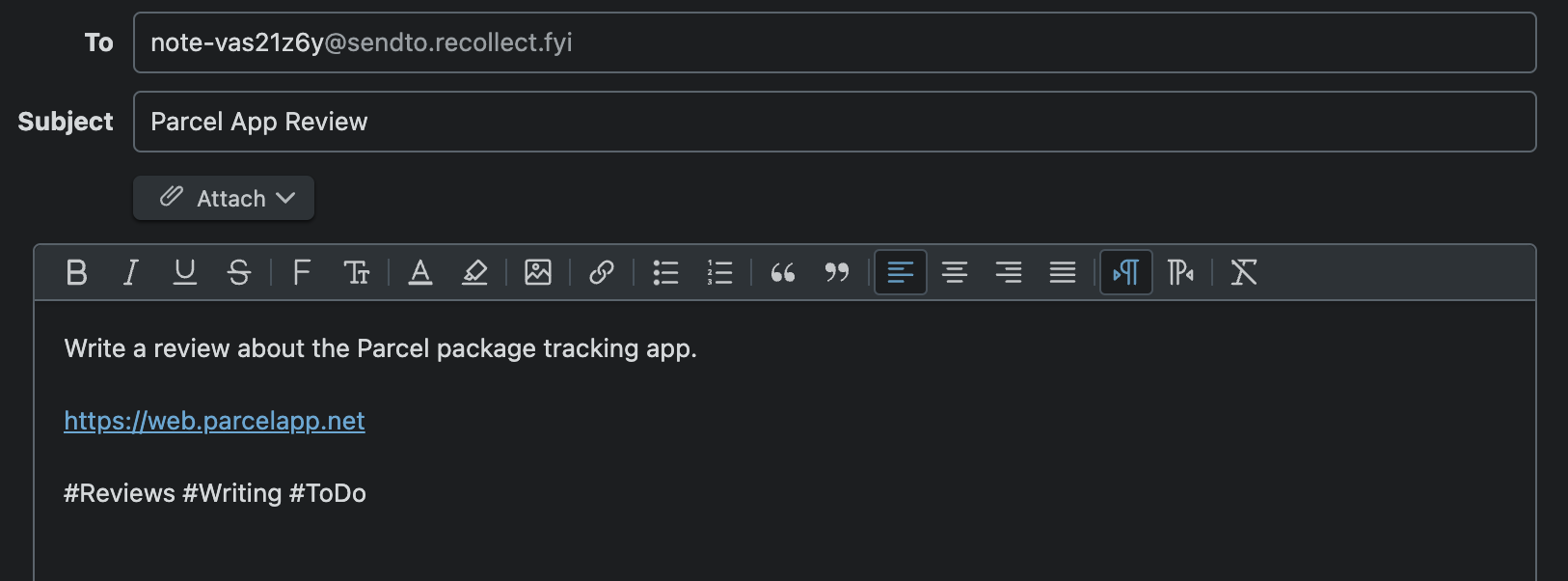Open the Attach dropdown menu
Image resolution: width=1568 pixels, height=581 pixels.
tap(224, 198)
